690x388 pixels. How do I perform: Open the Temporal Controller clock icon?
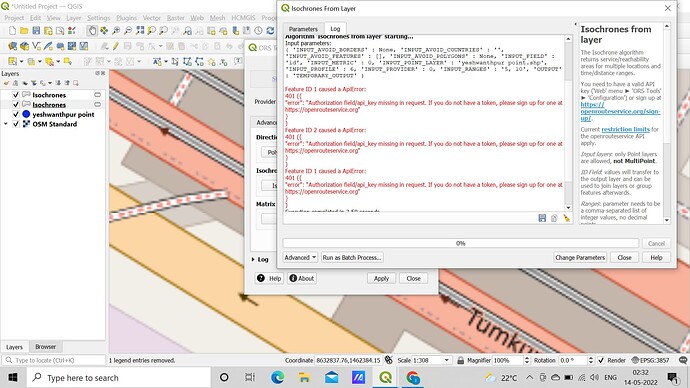pyautogui.click(x=258, y=30)
